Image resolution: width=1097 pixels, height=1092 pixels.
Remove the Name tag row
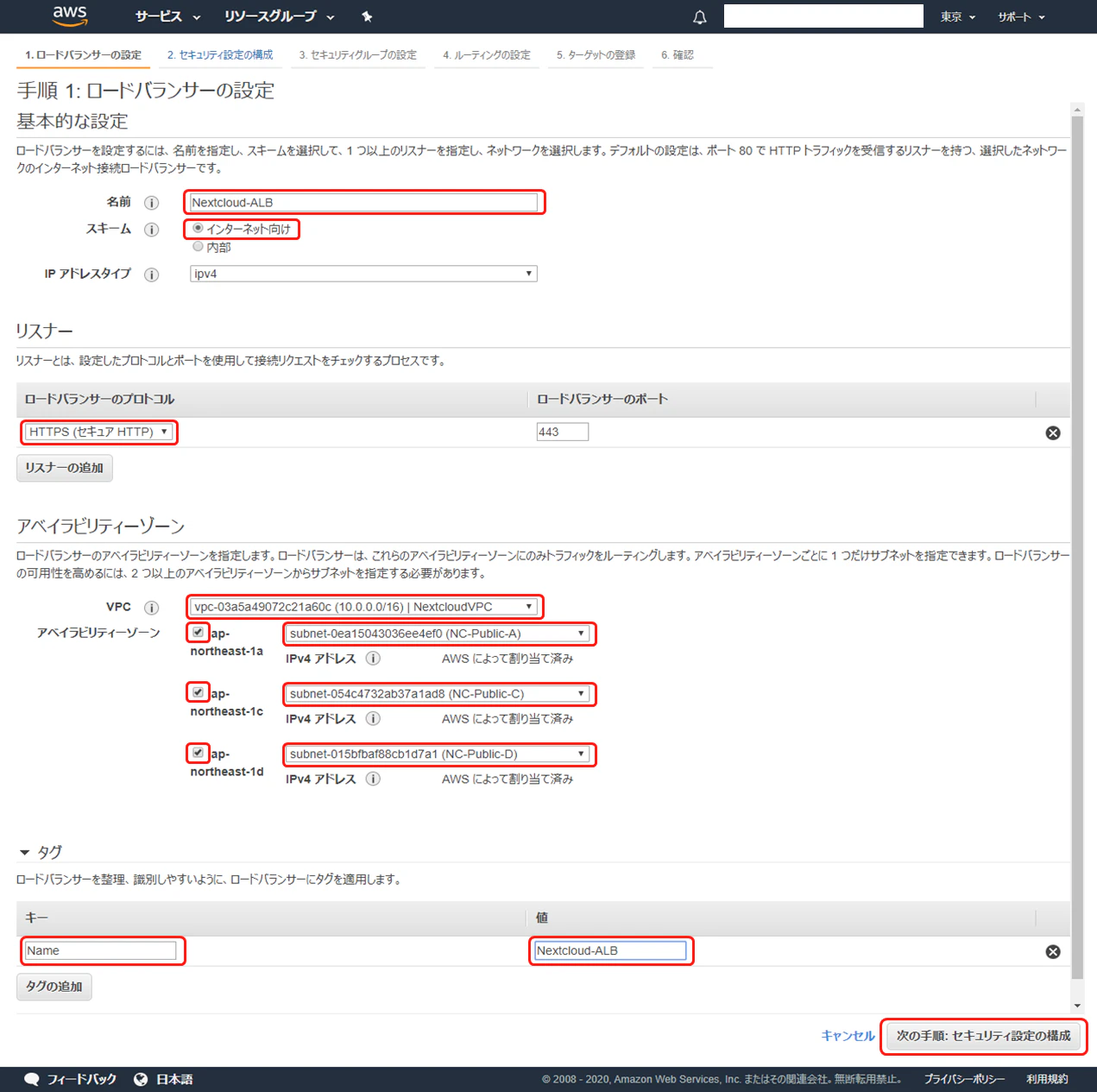1053,951
